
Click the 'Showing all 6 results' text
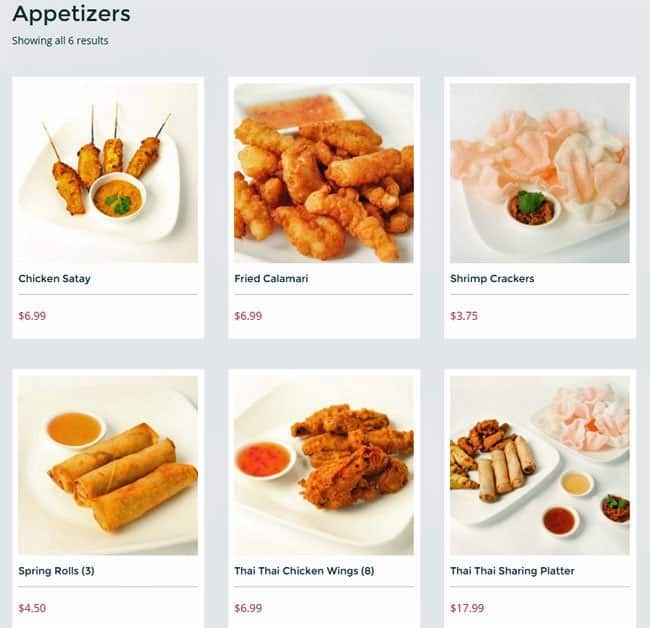coord(60,41)
